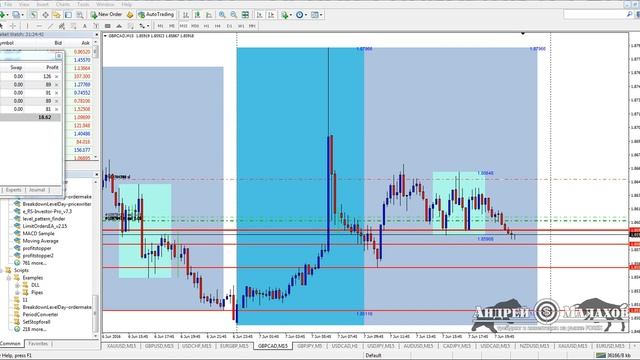Screen dimensions: 640x360
Task: Toggle the Terminal panel icon
Action: (x=68, y=15)
